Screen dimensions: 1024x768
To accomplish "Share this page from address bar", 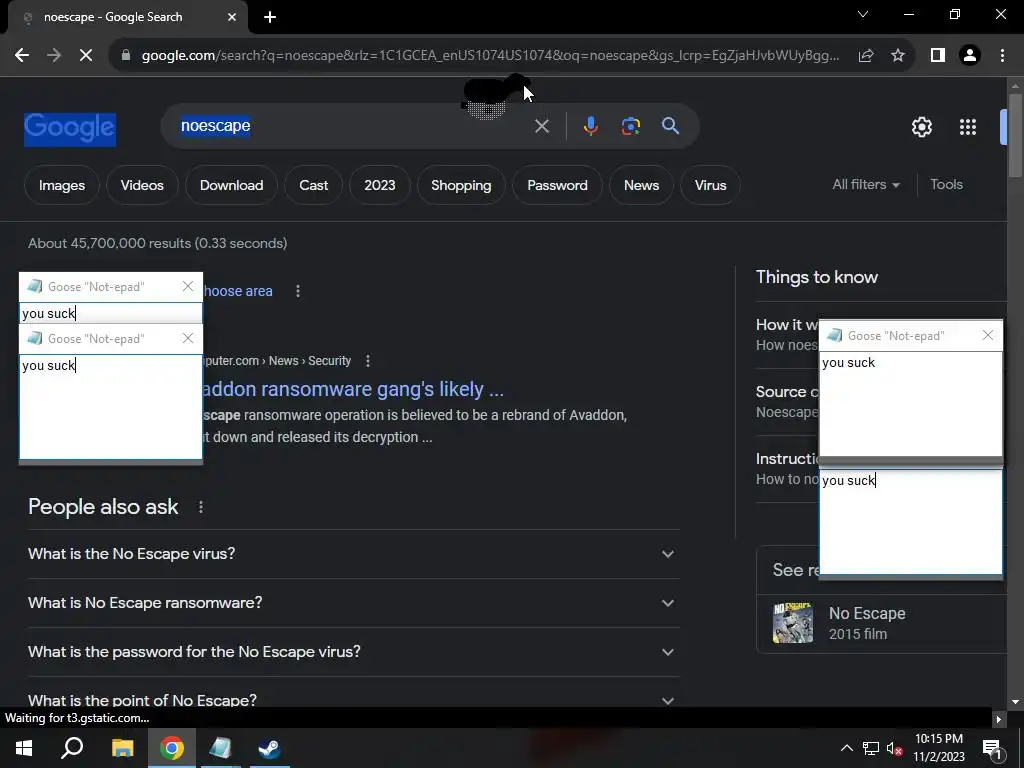I will pyautogui.click(x=866, y=56).
